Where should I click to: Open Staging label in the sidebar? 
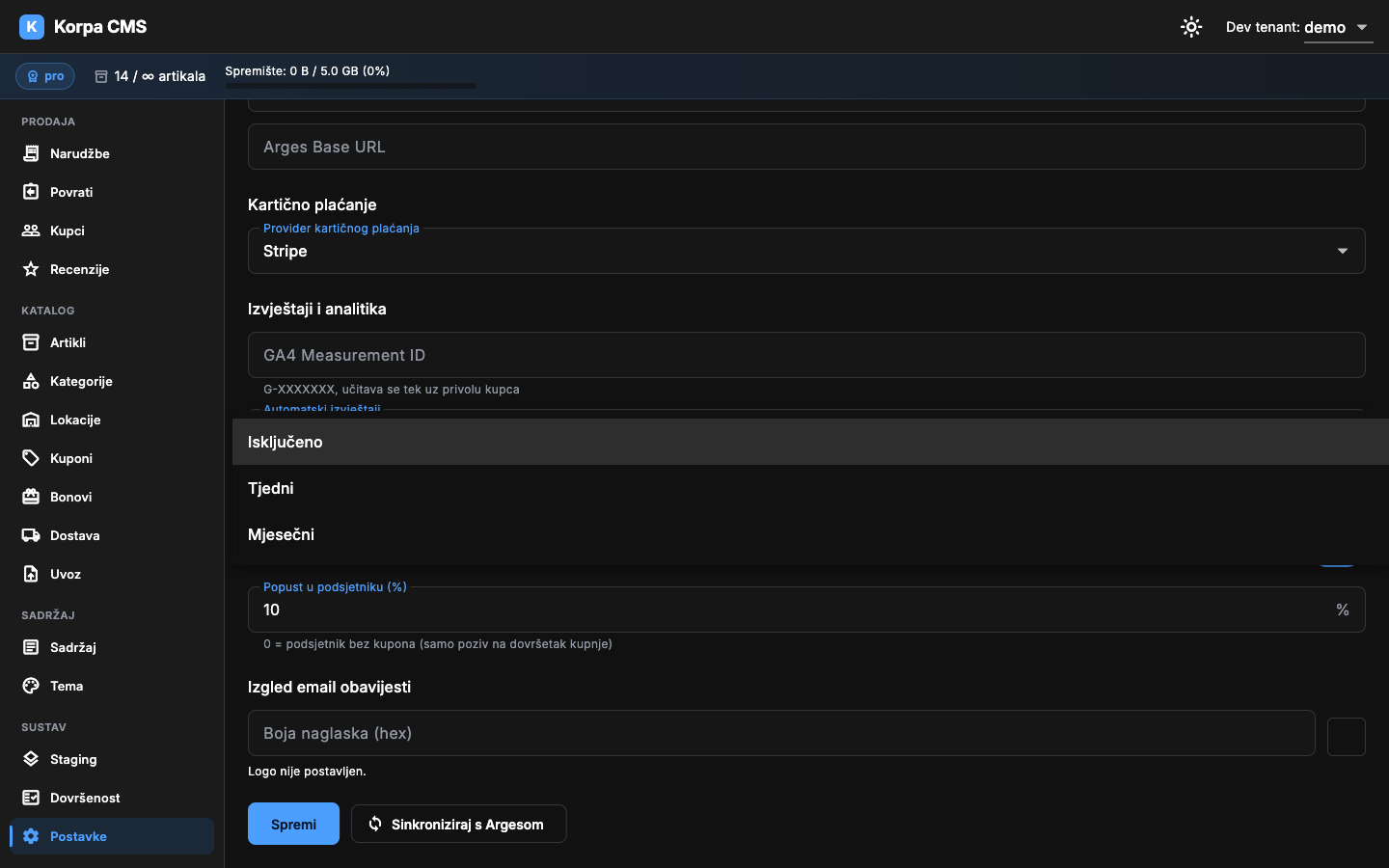(x=73, y=759)
